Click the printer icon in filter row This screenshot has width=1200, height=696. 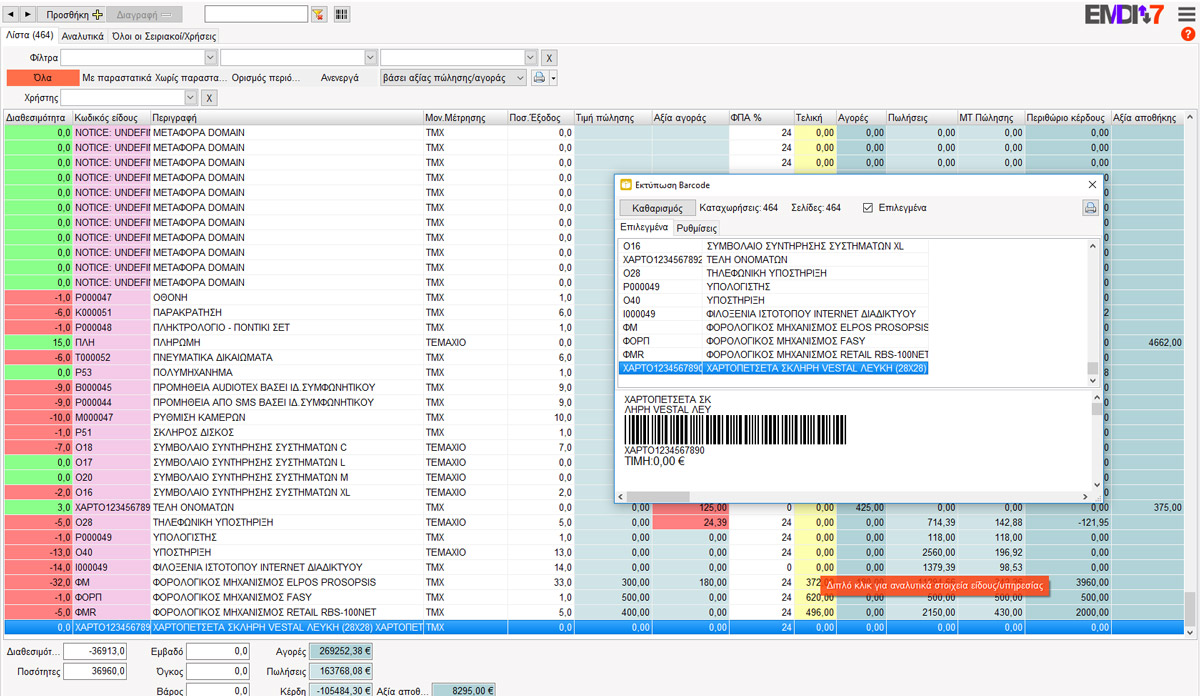539,77
